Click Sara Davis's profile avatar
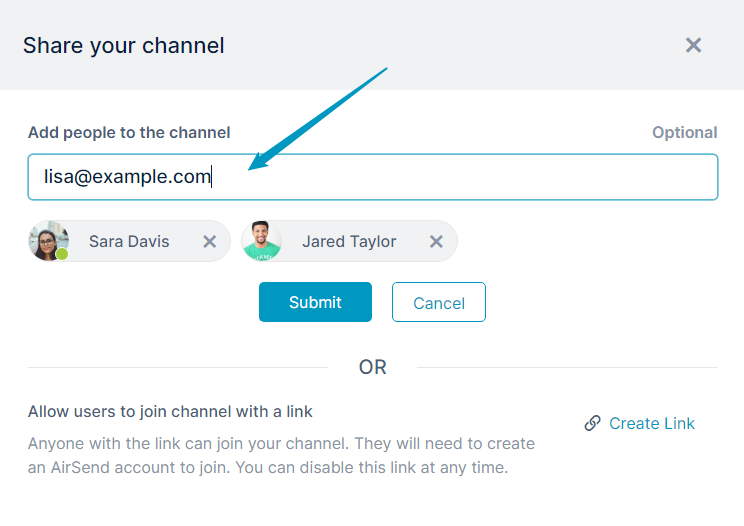 48,241
